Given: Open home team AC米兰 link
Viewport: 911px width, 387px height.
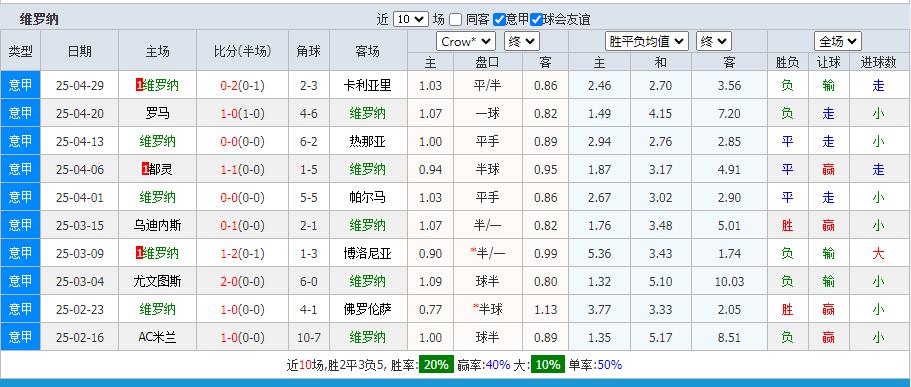Looking at the screenshot, I should (157, 336).
